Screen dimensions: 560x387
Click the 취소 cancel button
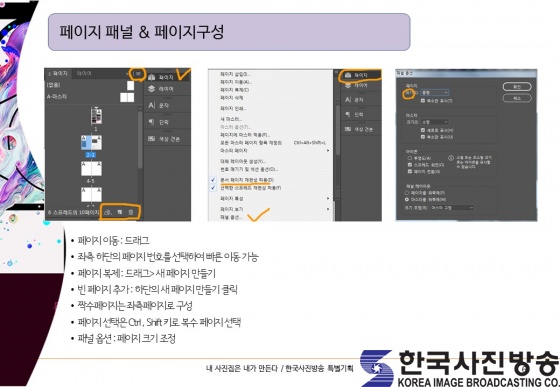click(517, 98)
